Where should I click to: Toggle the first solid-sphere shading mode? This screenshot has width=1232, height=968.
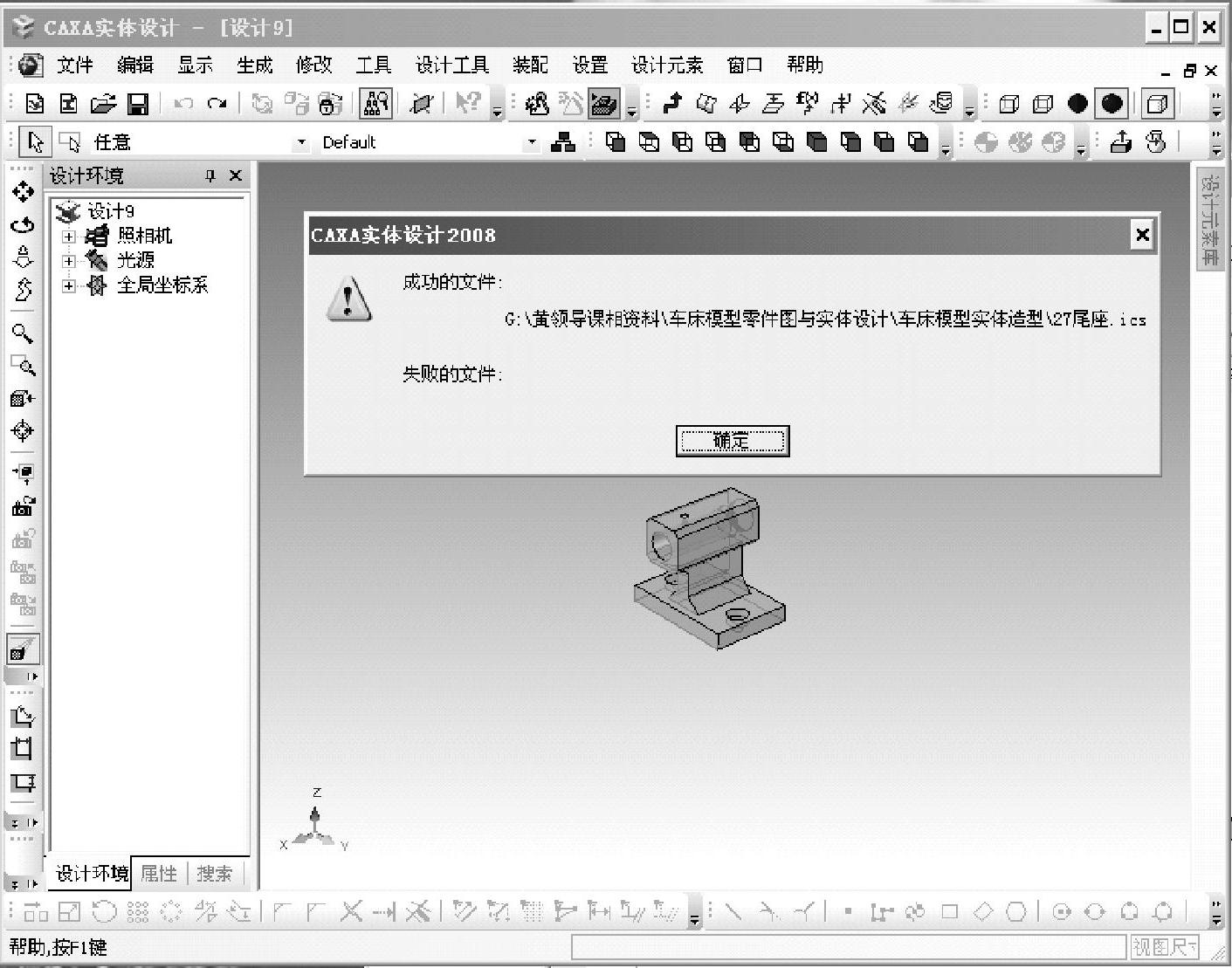click(x=1077, y=104)
